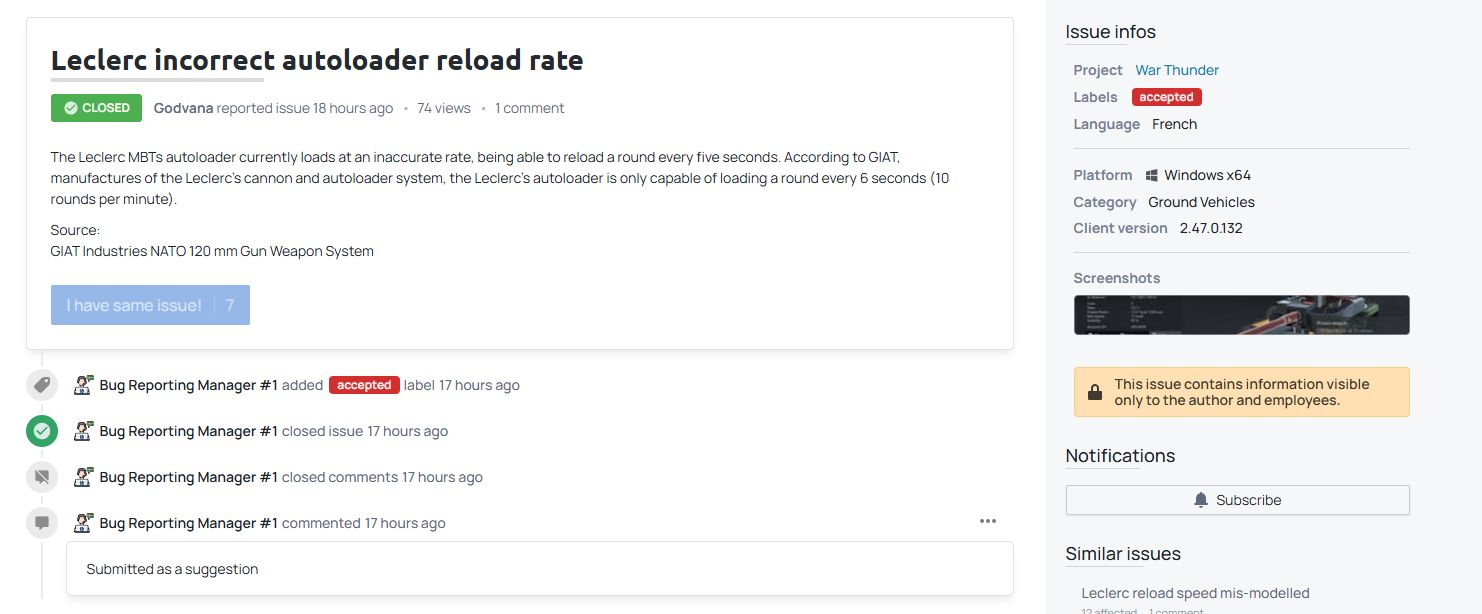
Task: Open the comment's three-dot options menu
Action: tap(988, 521)
